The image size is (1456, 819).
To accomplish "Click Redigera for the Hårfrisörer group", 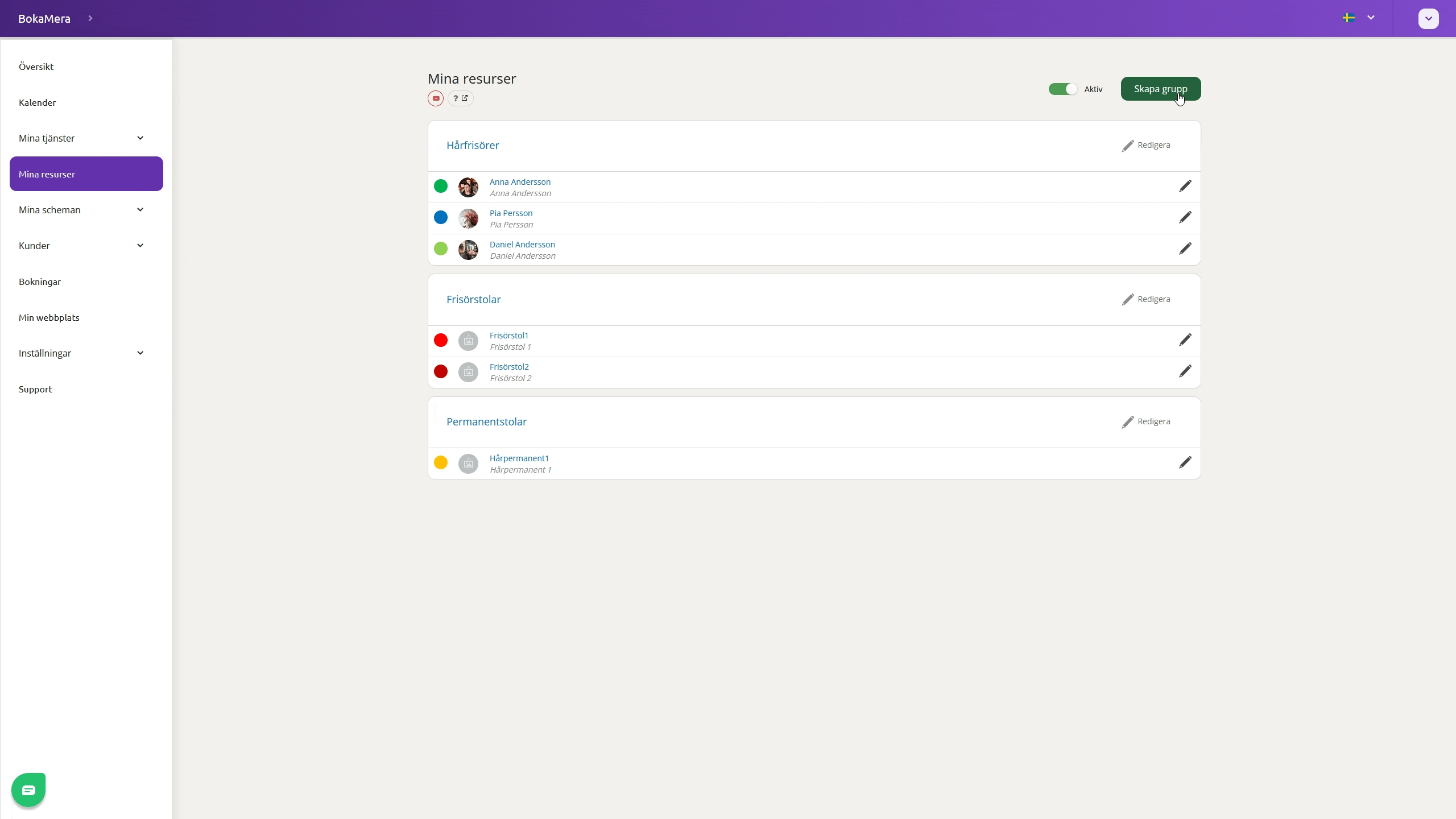I will [x=1146, y=146].
